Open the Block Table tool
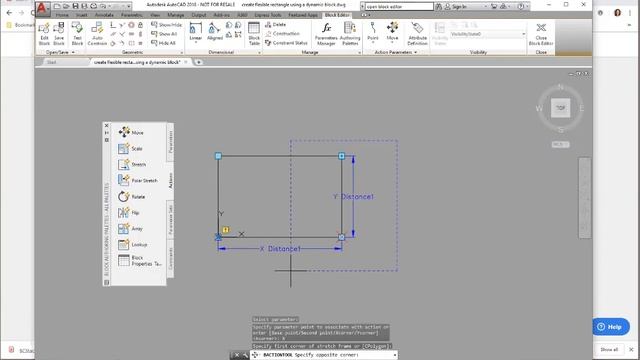Viewport: 640px width, 360px height. 254,34
